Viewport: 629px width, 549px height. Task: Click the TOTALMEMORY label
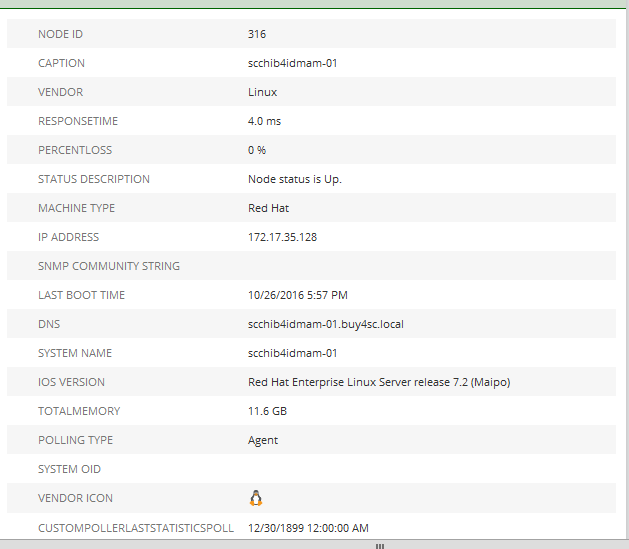(x=79, y=411)
